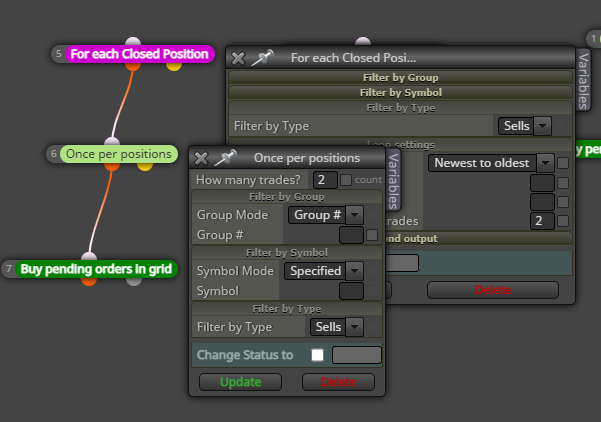Click orange output dot of block 6
The height and width of the screenshot is (422, 601).
click(x=112, y=166)
